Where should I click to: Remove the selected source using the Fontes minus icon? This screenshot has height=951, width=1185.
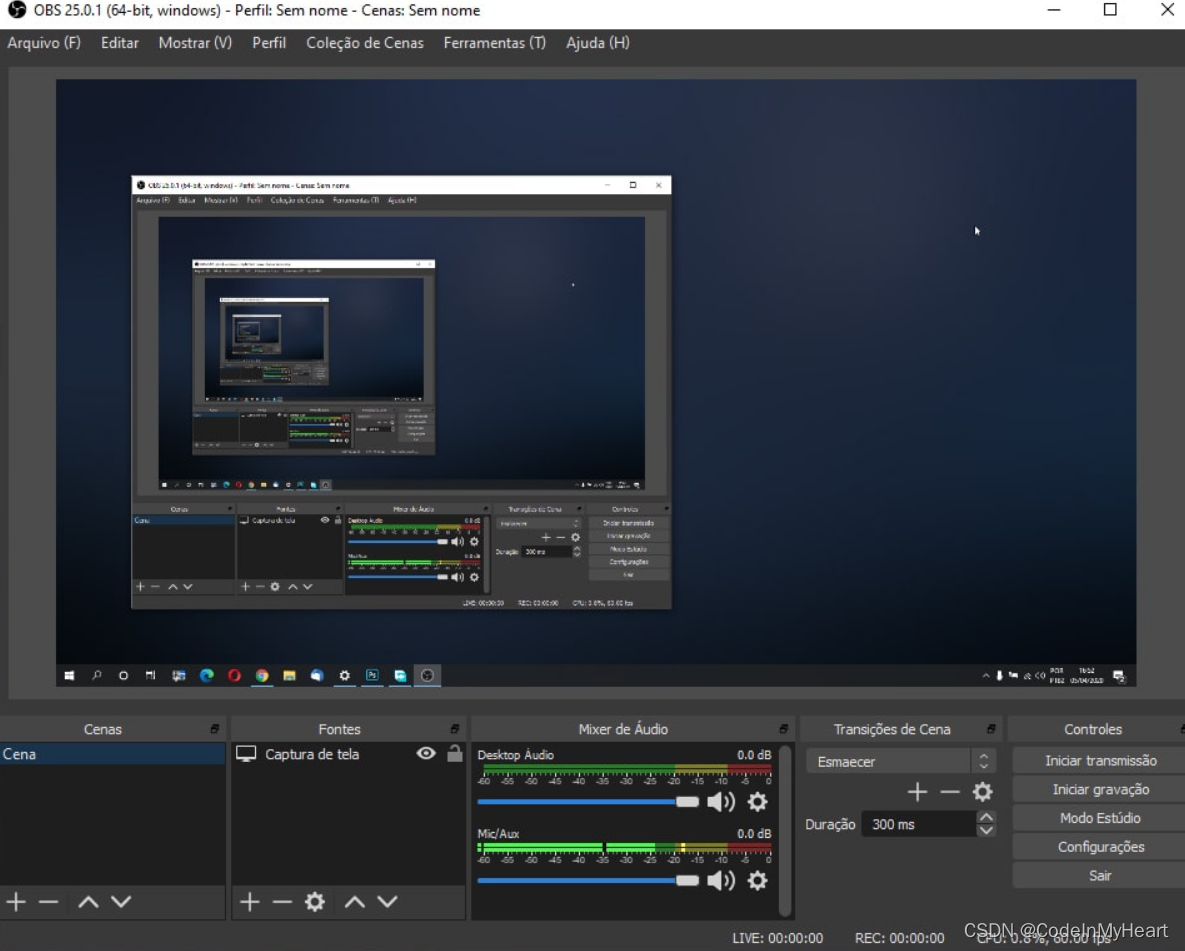point(282,901)
